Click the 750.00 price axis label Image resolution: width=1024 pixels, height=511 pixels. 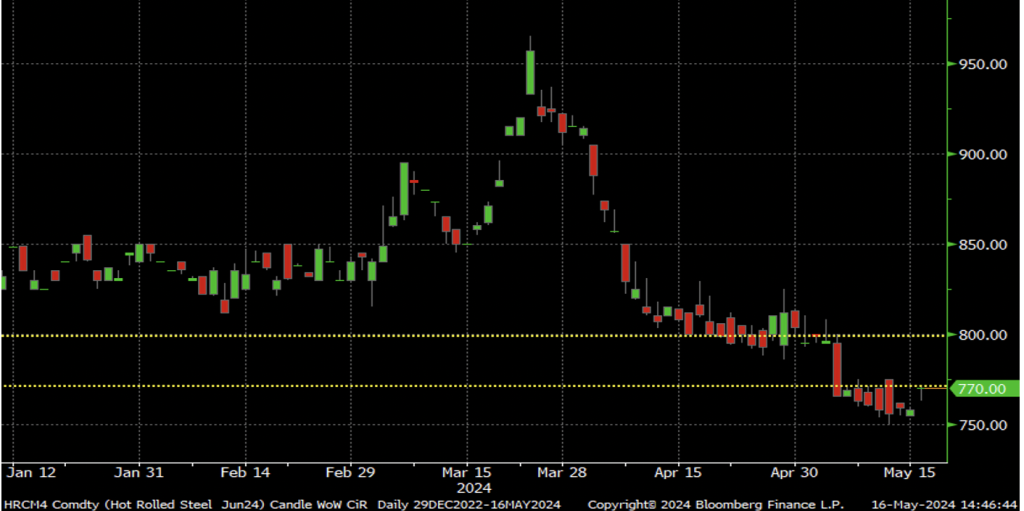[982, 425]
